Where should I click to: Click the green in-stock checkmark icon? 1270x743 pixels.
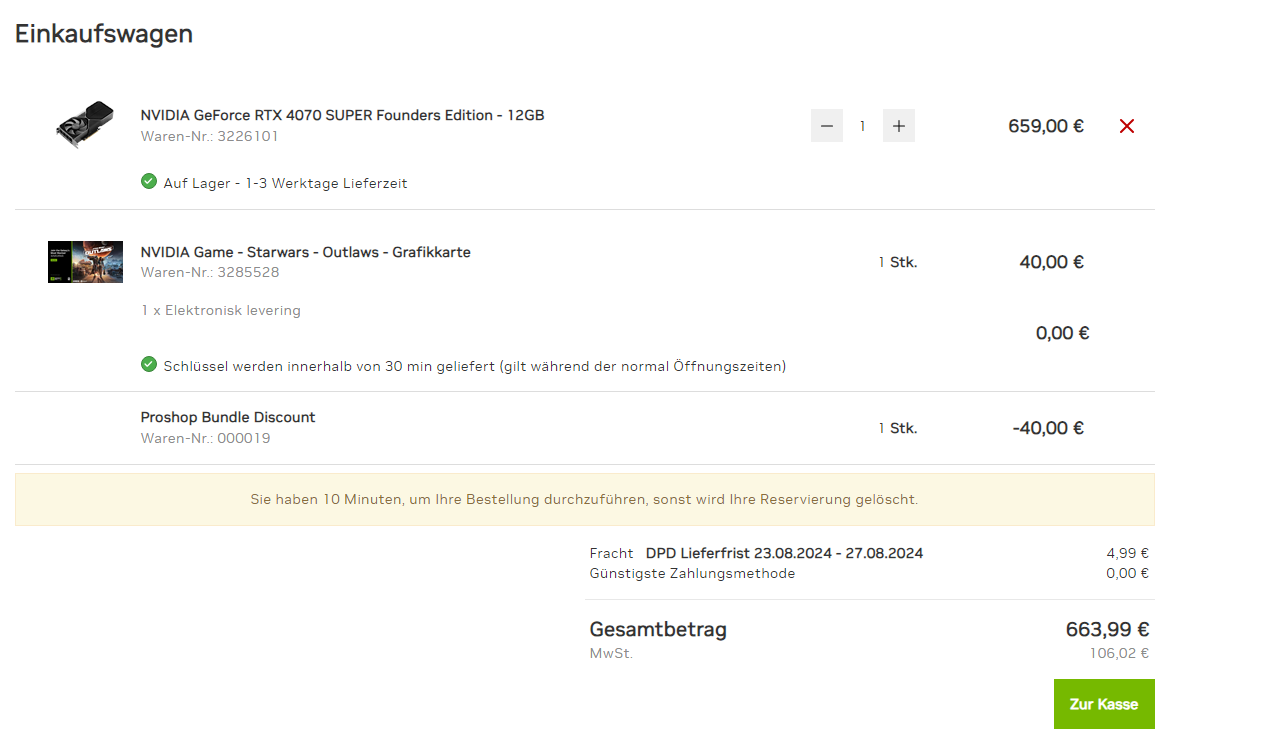point(149,182)
